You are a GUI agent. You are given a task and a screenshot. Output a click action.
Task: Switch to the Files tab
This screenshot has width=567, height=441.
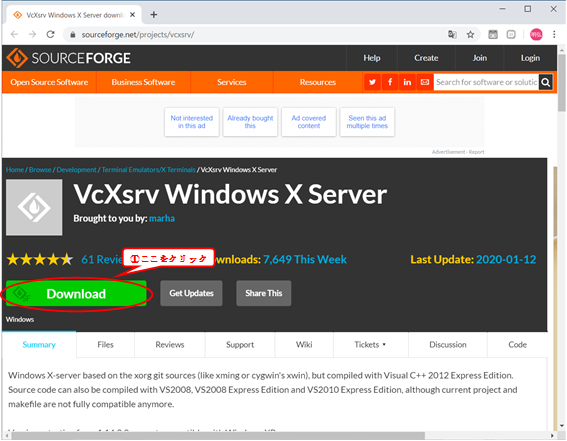click(106, 344)
